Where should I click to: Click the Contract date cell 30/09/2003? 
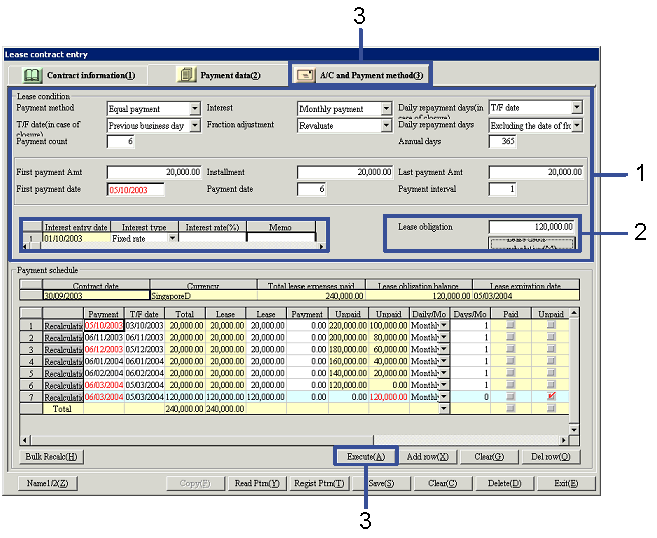[x=96, y=295]
